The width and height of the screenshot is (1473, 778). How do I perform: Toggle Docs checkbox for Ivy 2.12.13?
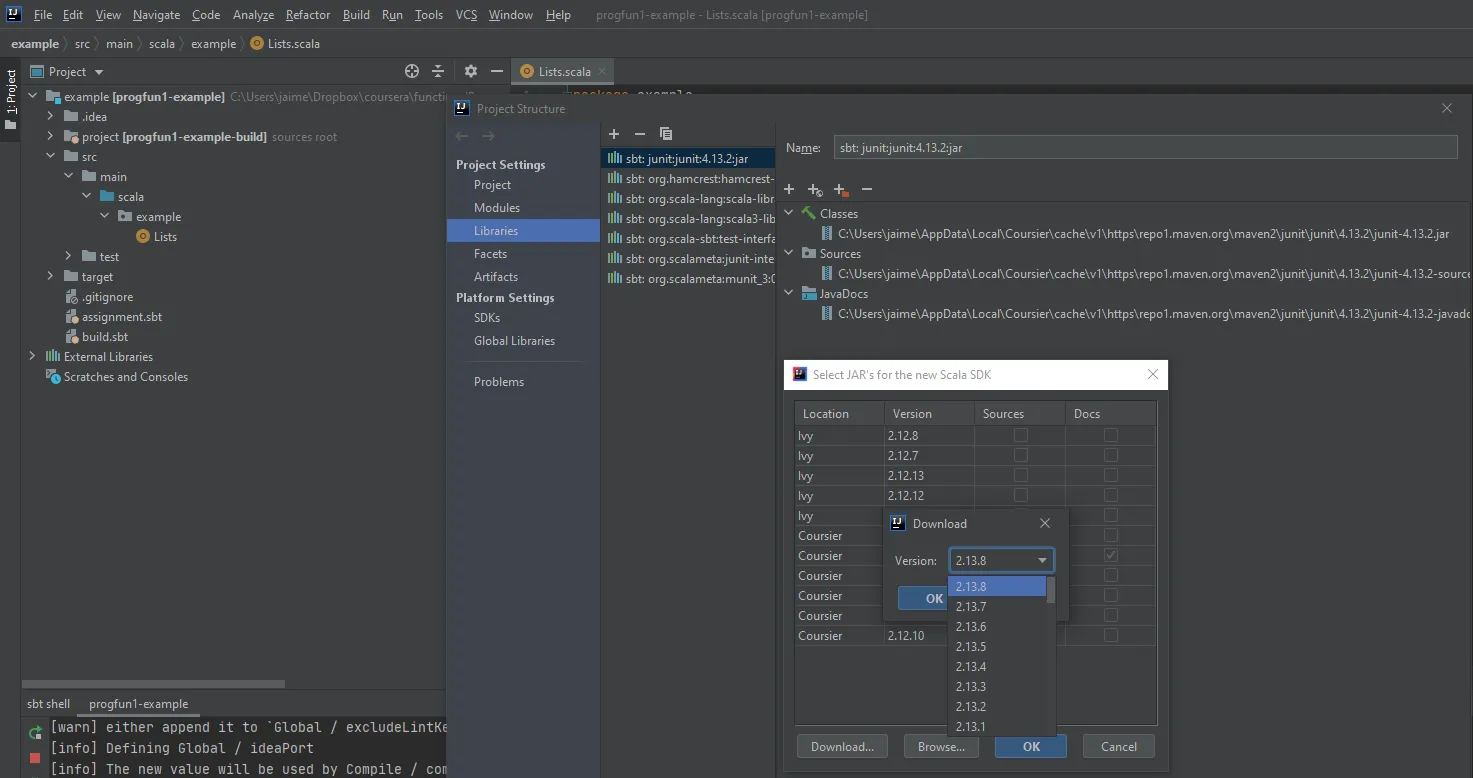tap(1110, 475)
